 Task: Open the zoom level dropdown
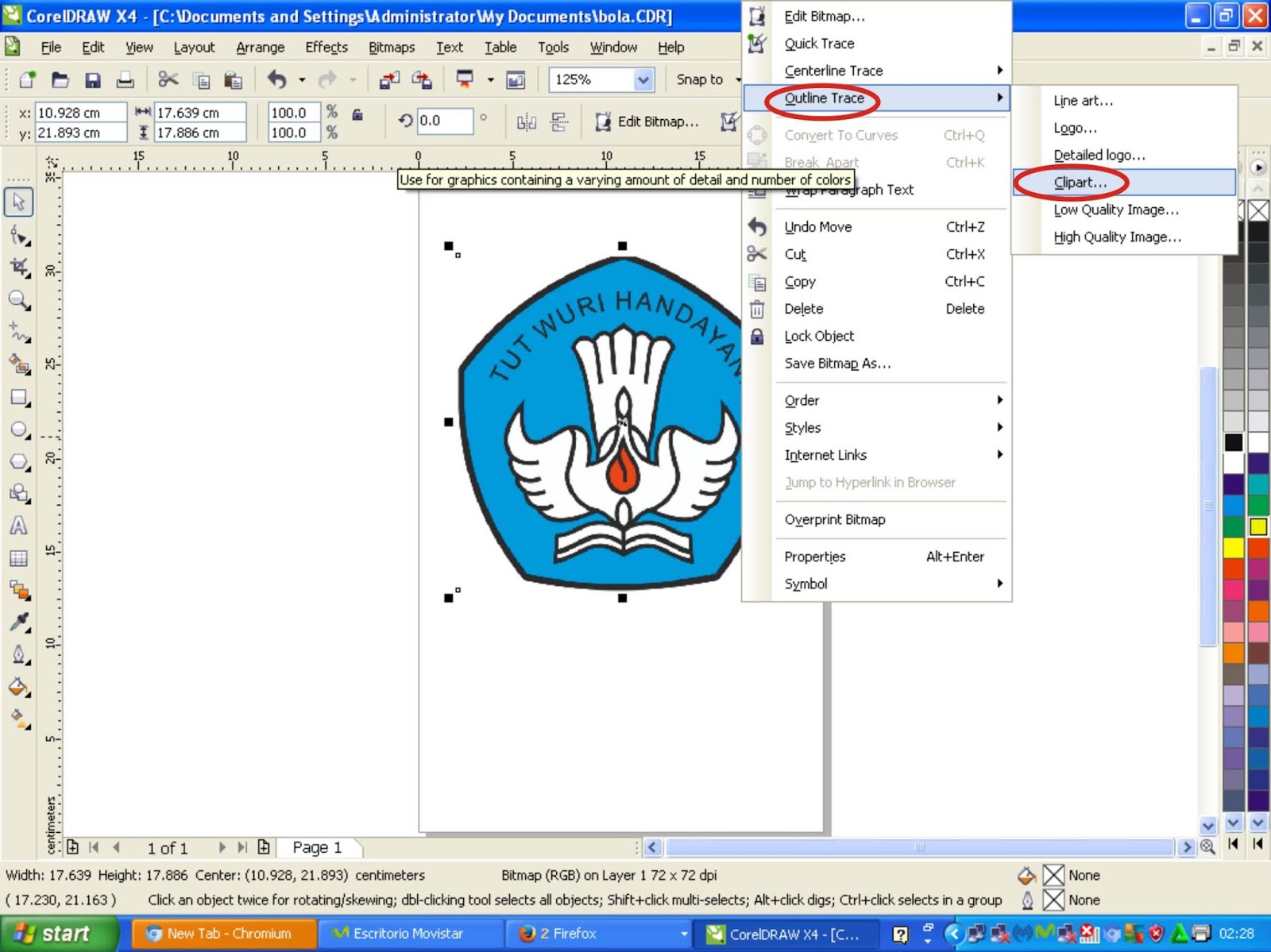point(643,79)
